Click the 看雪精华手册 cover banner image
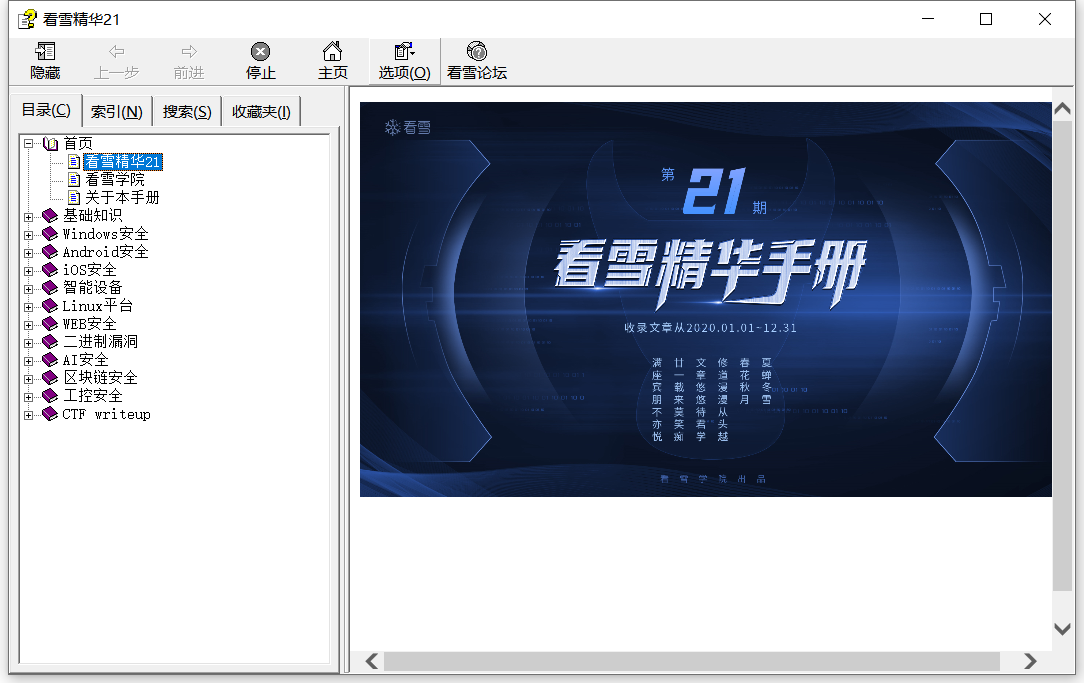Image resolution: width=1084 pixels, height=683 pixels. [x=706, y=299]
